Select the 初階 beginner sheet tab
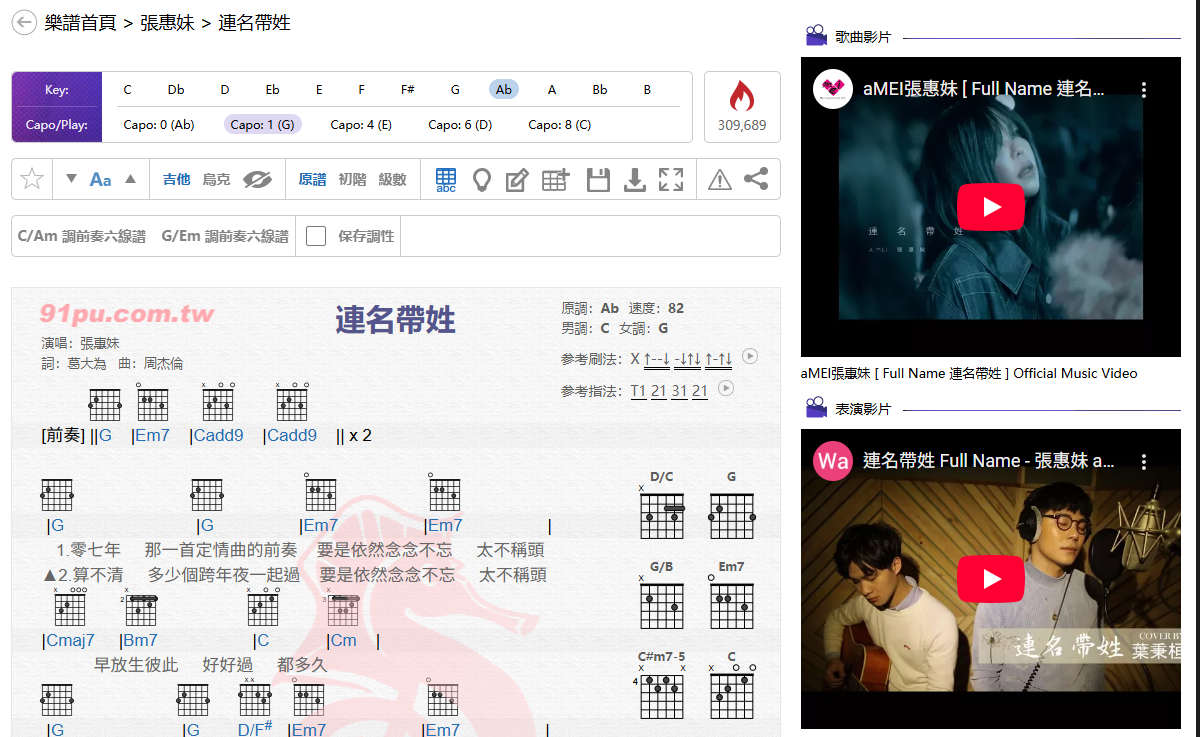Screen dimensions: 1200x737 [x=352, y=180]
